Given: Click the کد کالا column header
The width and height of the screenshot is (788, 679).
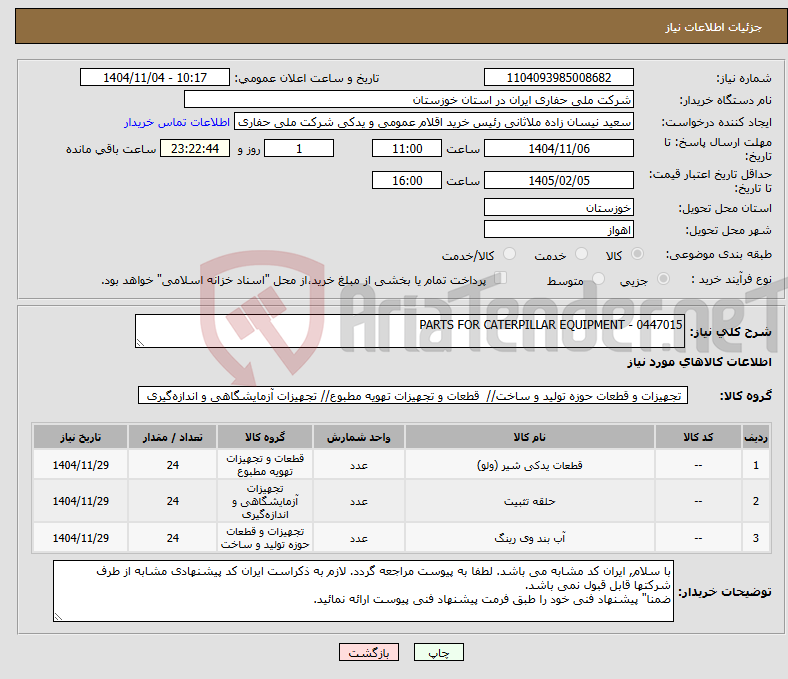Looking at the screenshot, I should coord(698,437).
